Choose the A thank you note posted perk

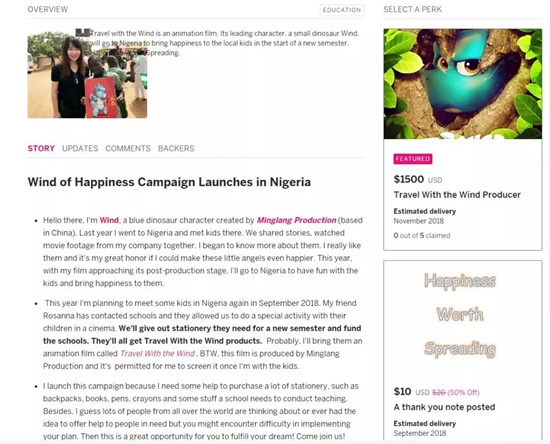(x=444, y=407)
